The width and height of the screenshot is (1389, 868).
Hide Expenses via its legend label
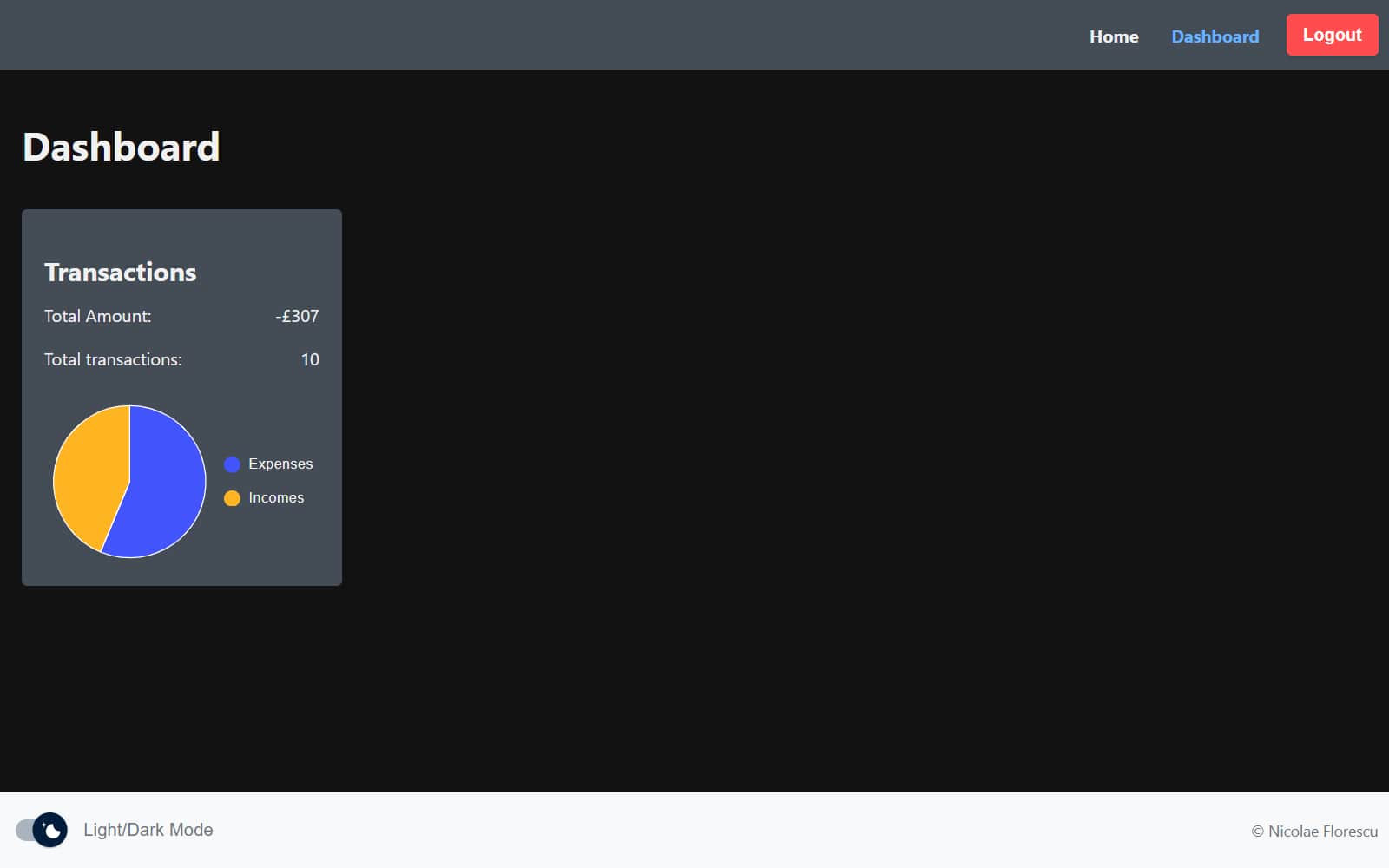coord(280,464)
